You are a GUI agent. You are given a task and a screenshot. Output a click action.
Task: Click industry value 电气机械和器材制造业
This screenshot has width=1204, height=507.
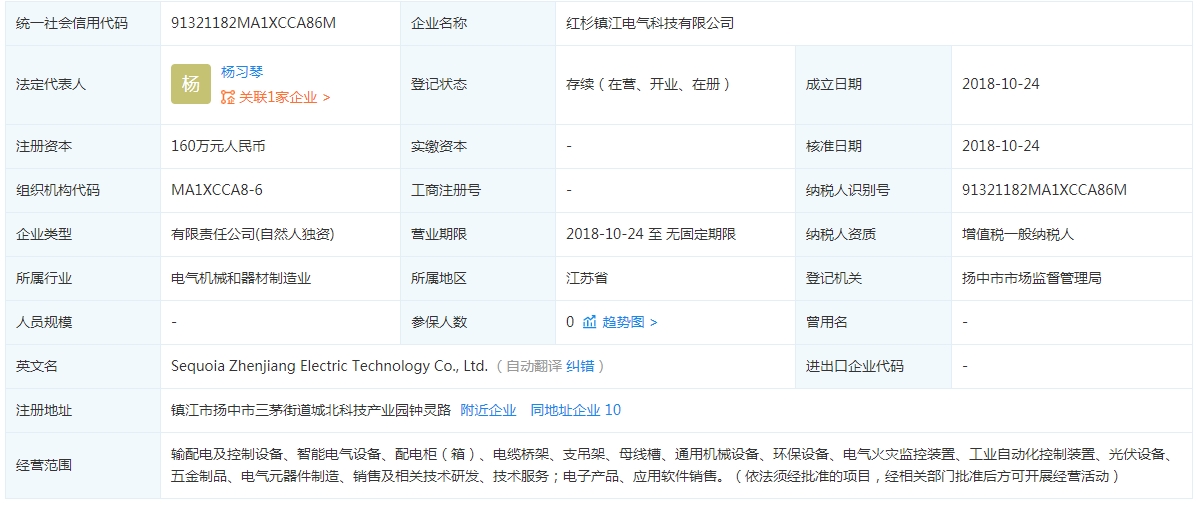pyautogui.click(x=241, y=278)
